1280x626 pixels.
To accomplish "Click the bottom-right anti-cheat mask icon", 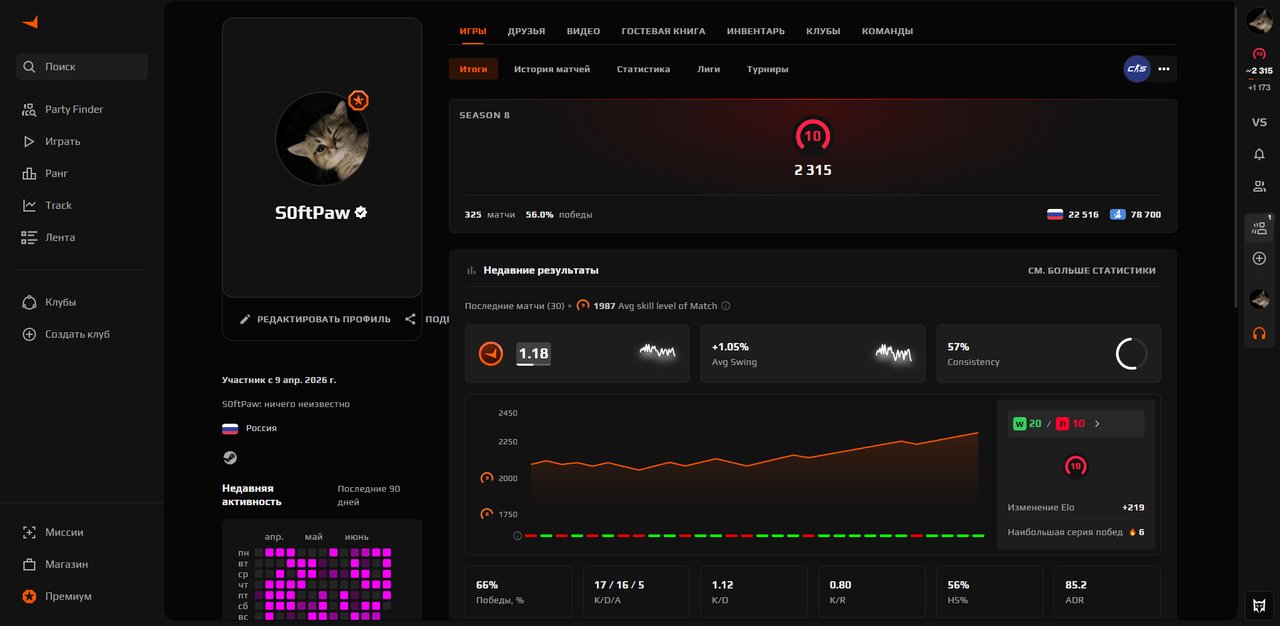I will pos(1259,605).
